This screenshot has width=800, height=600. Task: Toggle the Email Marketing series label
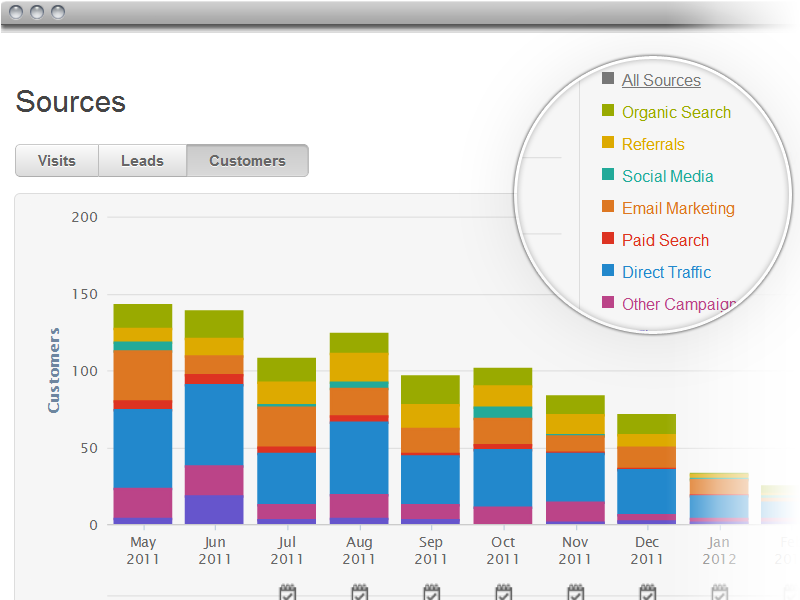tap(678, 208)
